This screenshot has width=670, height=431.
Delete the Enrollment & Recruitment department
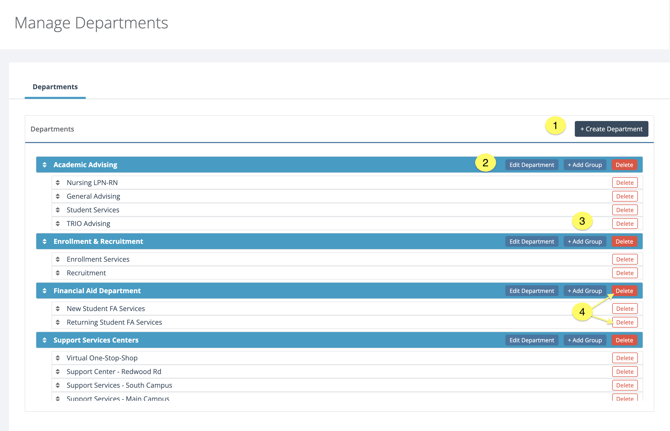tap(624, 242)
